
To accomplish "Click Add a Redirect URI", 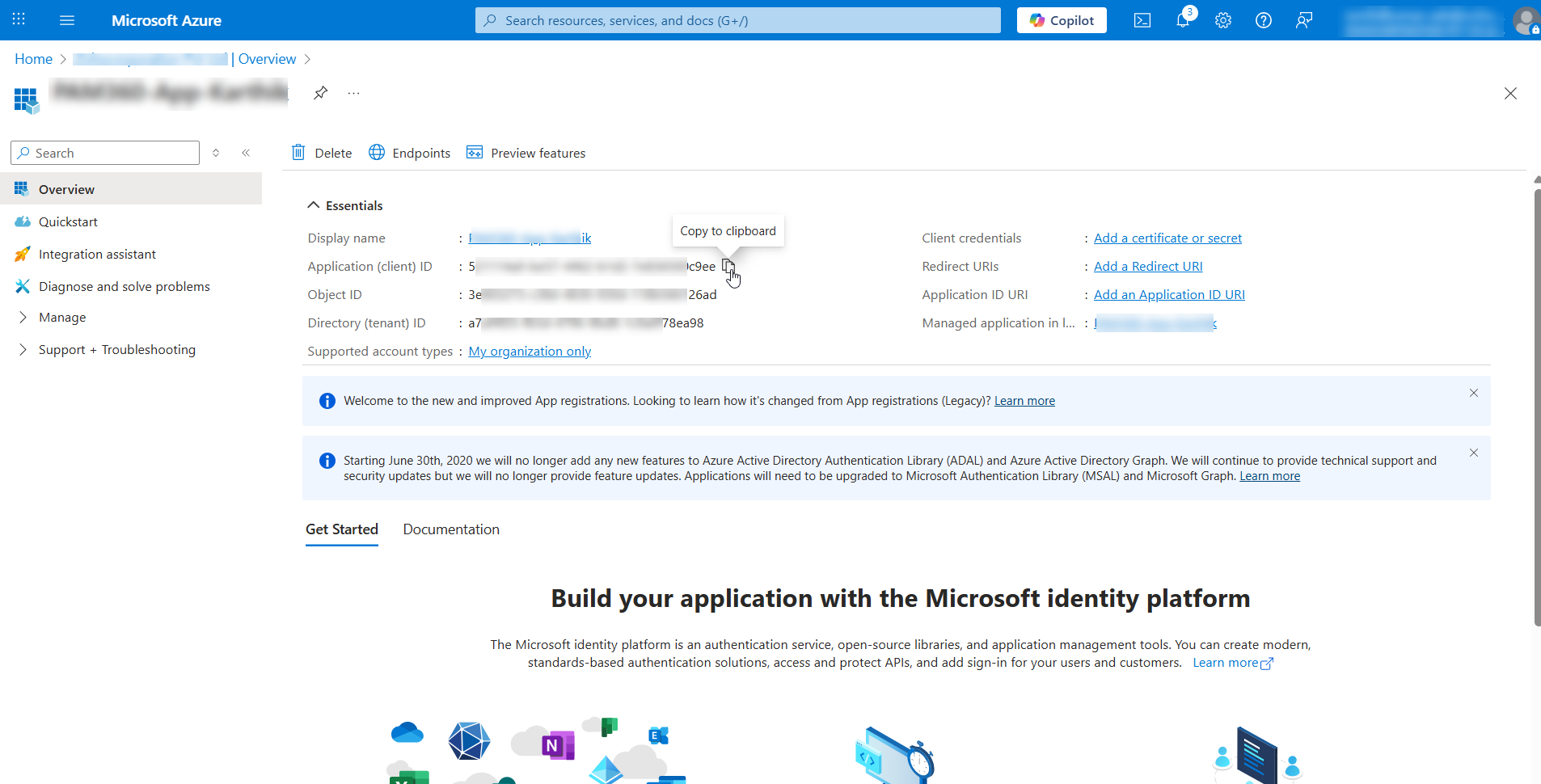I will (1148, 266).
